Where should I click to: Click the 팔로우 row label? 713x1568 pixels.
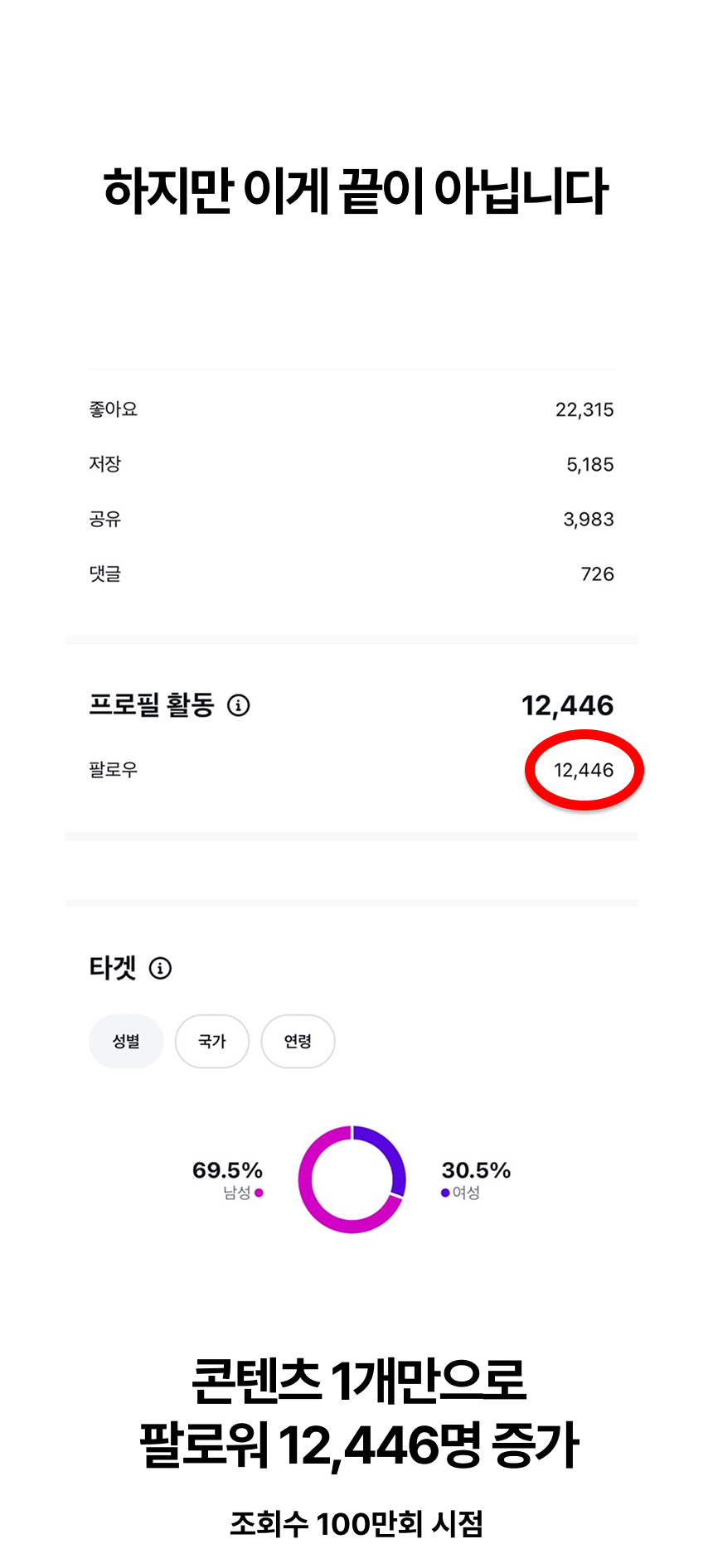tap(114, 770)
